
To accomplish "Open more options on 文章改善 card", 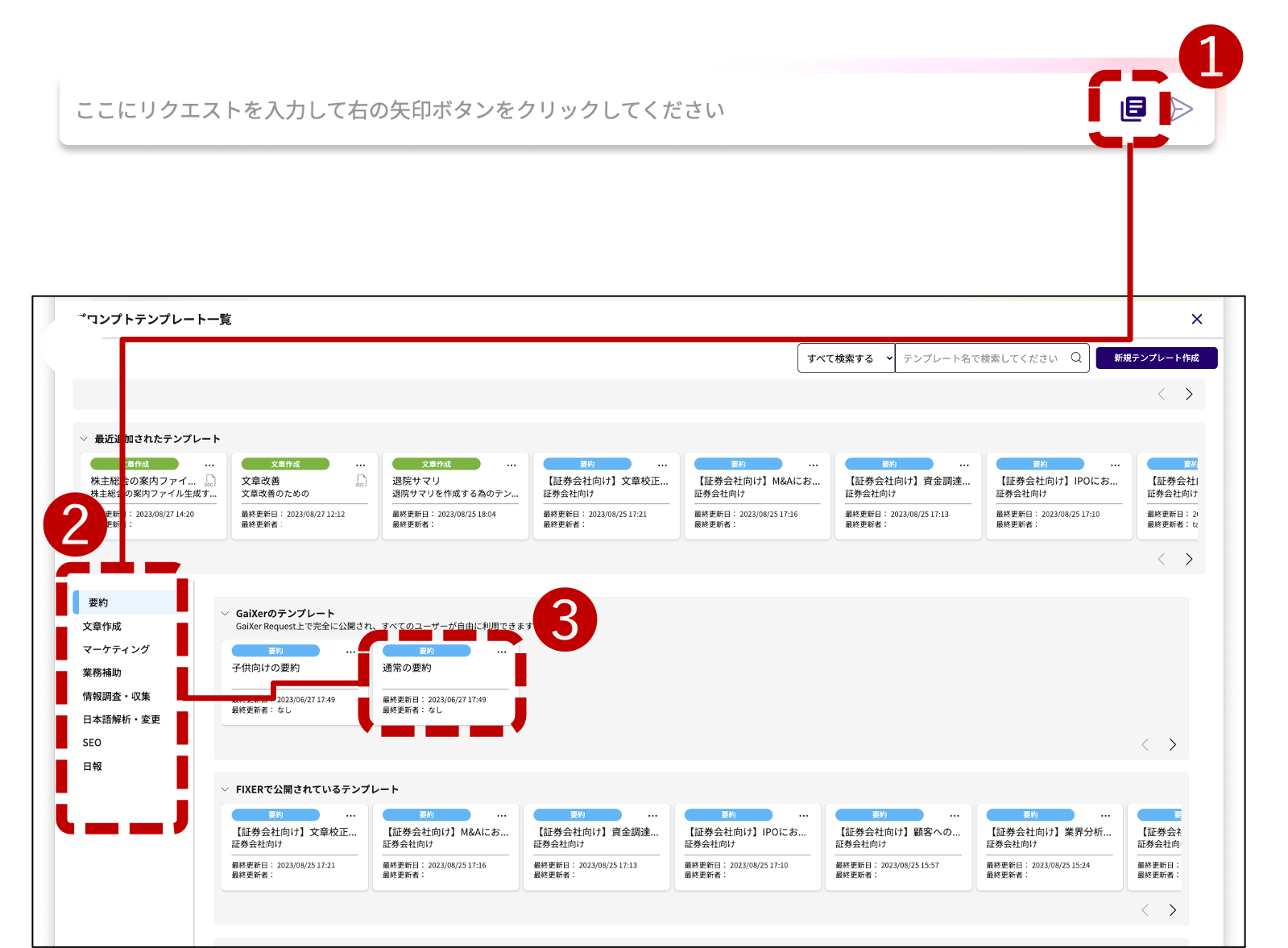I will [360, 465].
